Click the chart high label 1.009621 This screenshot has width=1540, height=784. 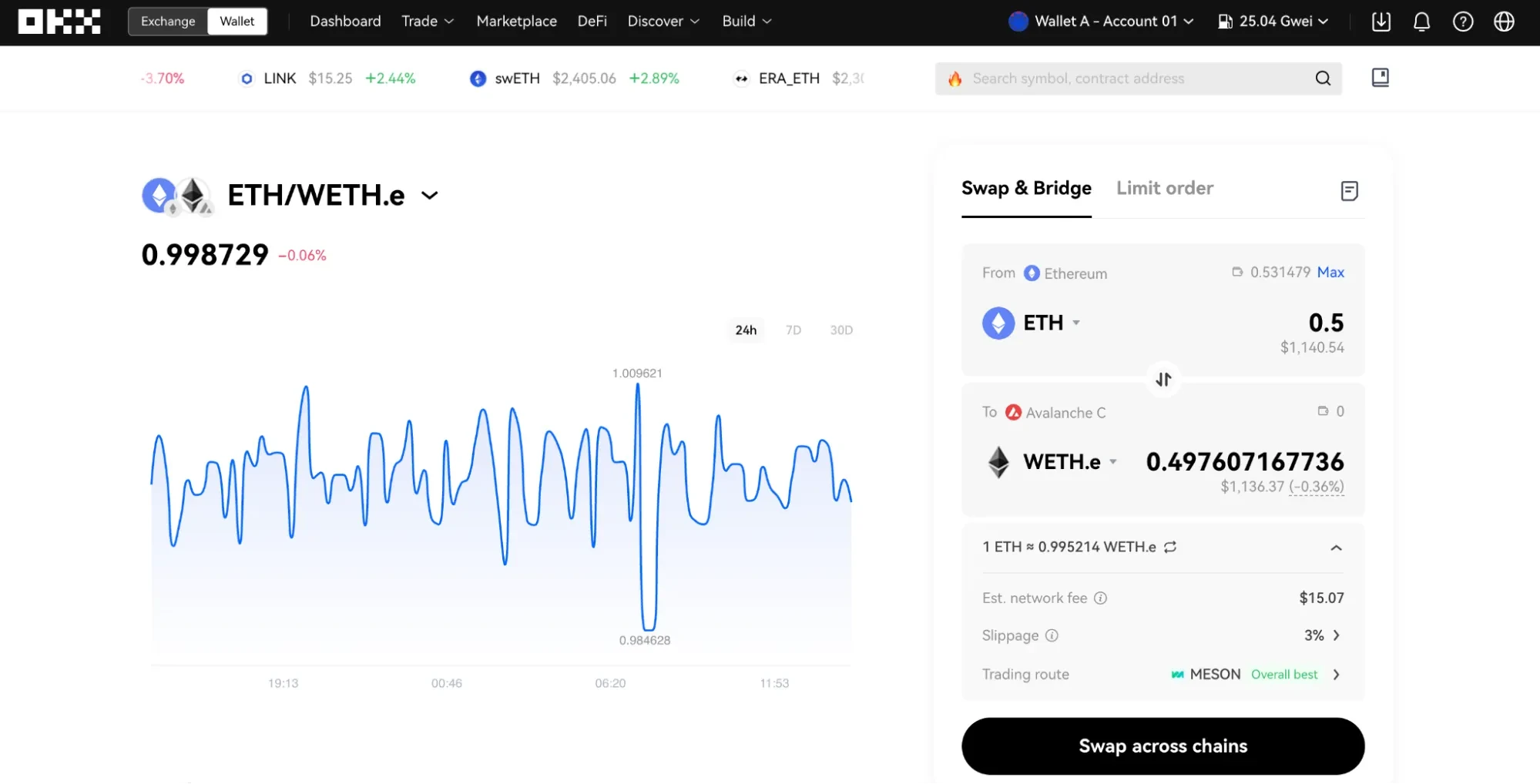click(637, 374)
